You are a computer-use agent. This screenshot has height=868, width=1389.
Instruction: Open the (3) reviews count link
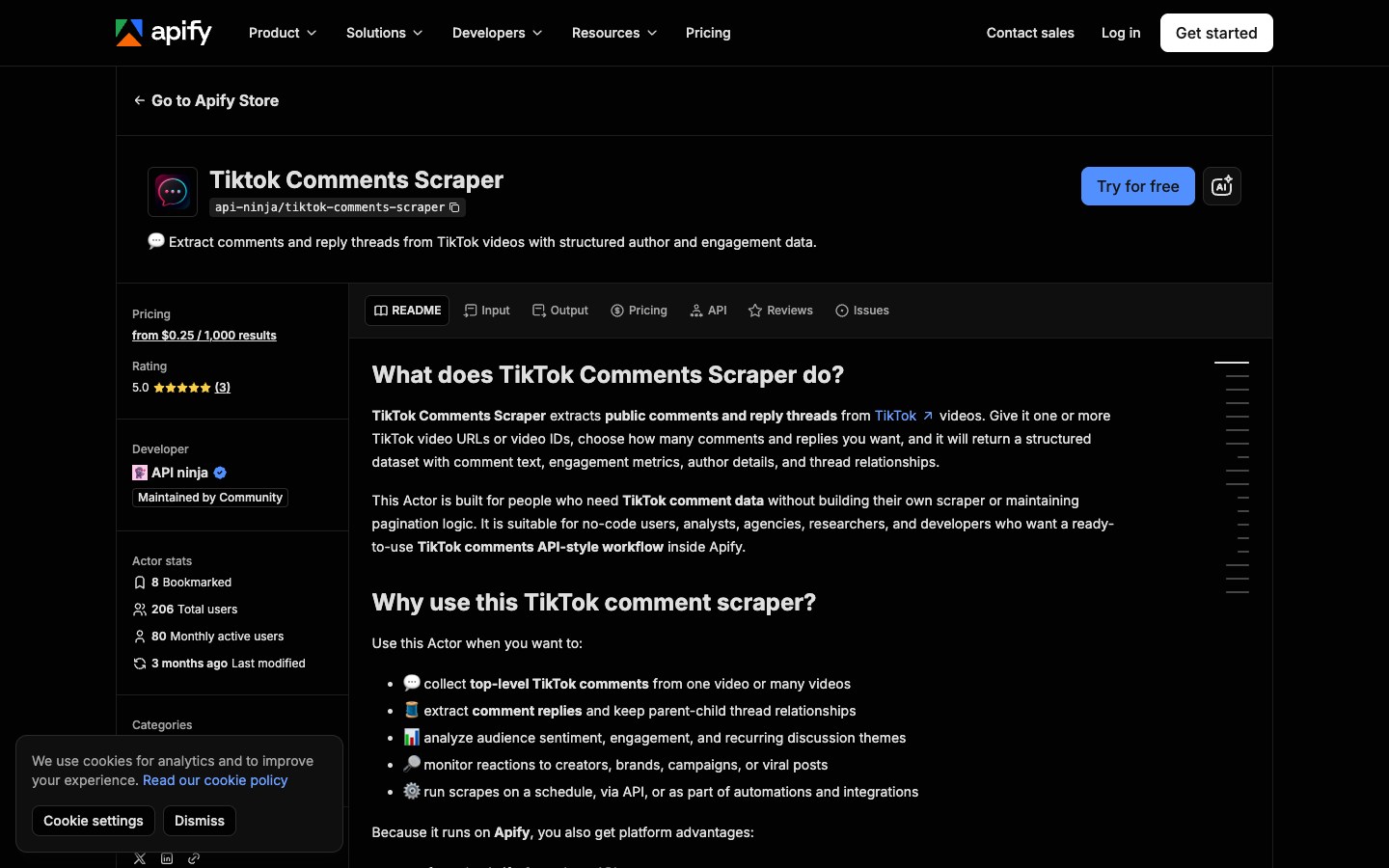point(223,388)
